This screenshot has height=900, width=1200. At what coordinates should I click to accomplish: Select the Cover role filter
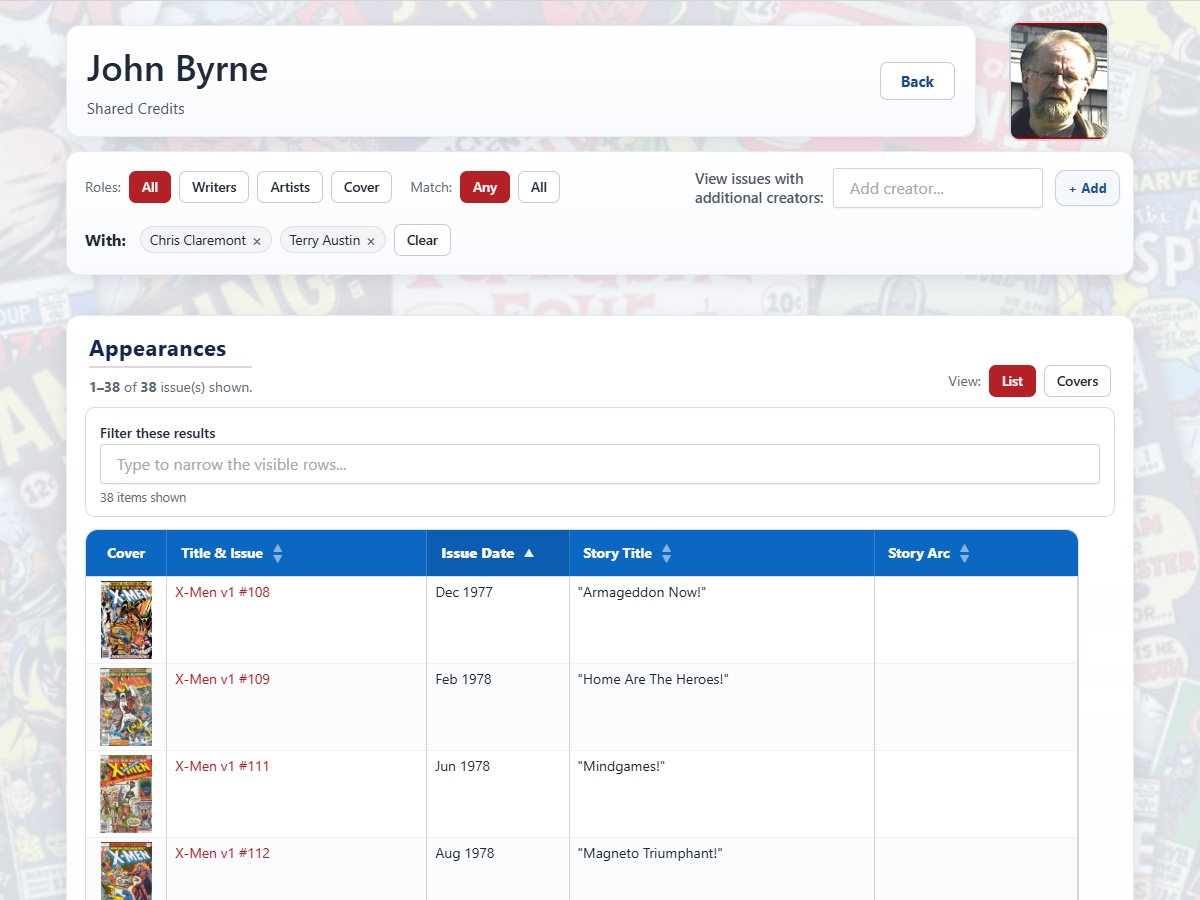coord(361,187)
